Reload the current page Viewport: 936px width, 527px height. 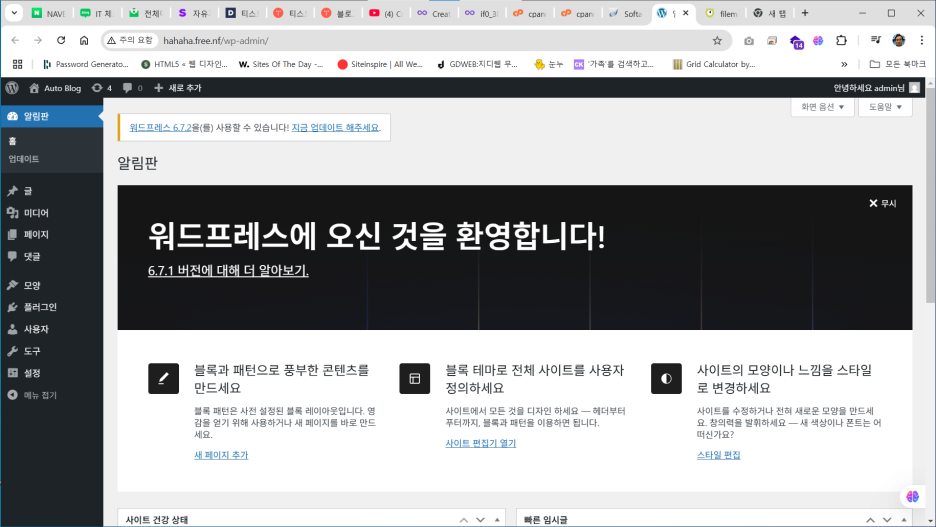61,40
